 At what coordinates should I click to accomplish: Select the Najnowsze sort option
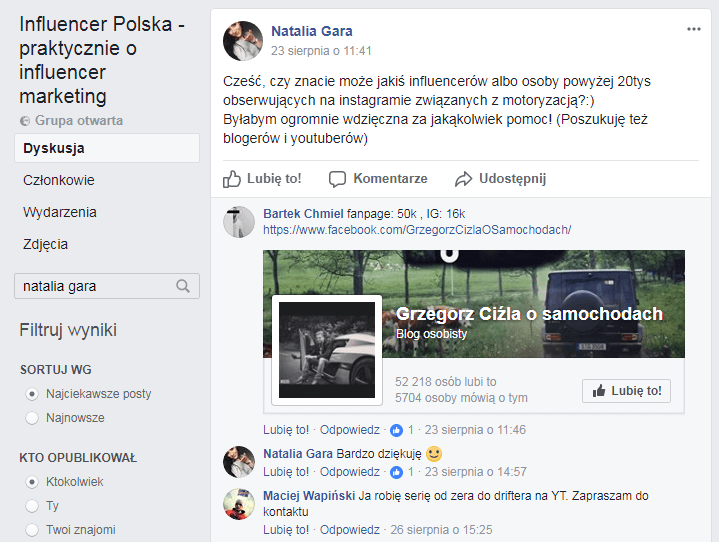tap(32, 418)
